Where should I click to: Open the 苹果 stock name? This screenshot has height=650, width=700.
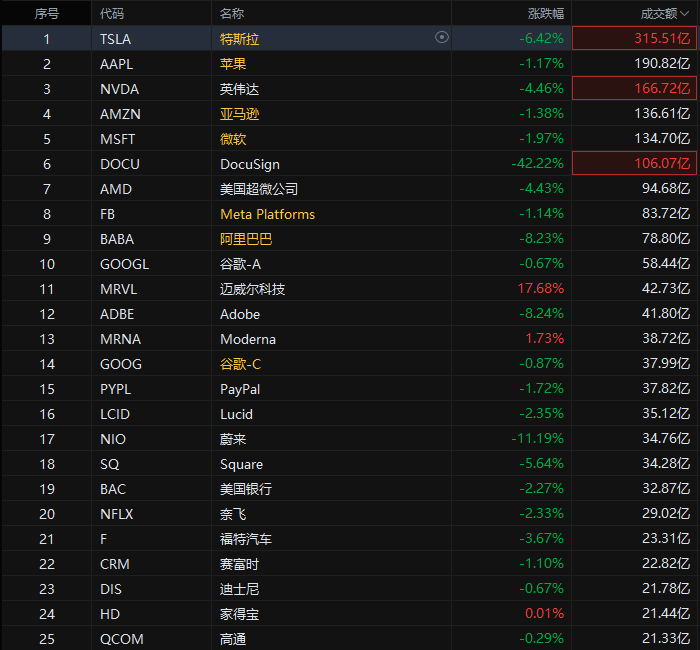pyautogui.click(x=233, y=64)
